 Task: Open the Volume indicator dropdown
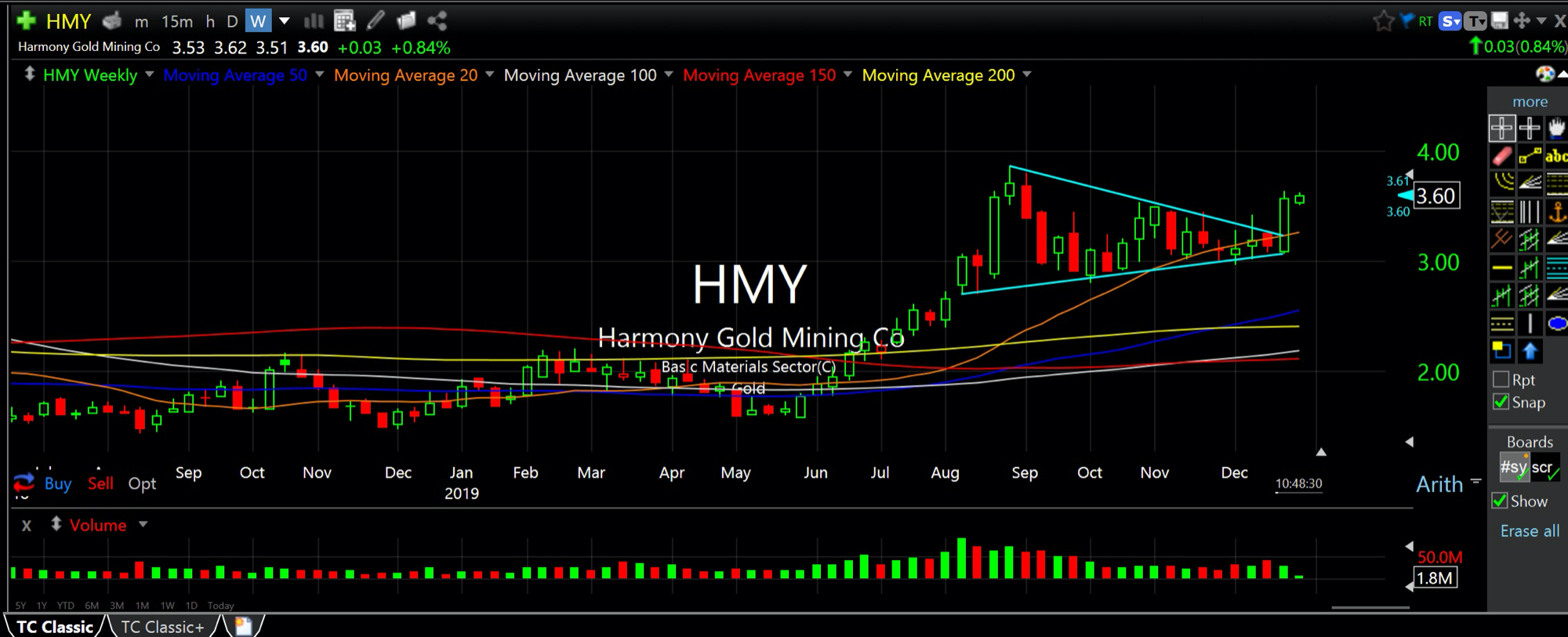tap(143, 525)
